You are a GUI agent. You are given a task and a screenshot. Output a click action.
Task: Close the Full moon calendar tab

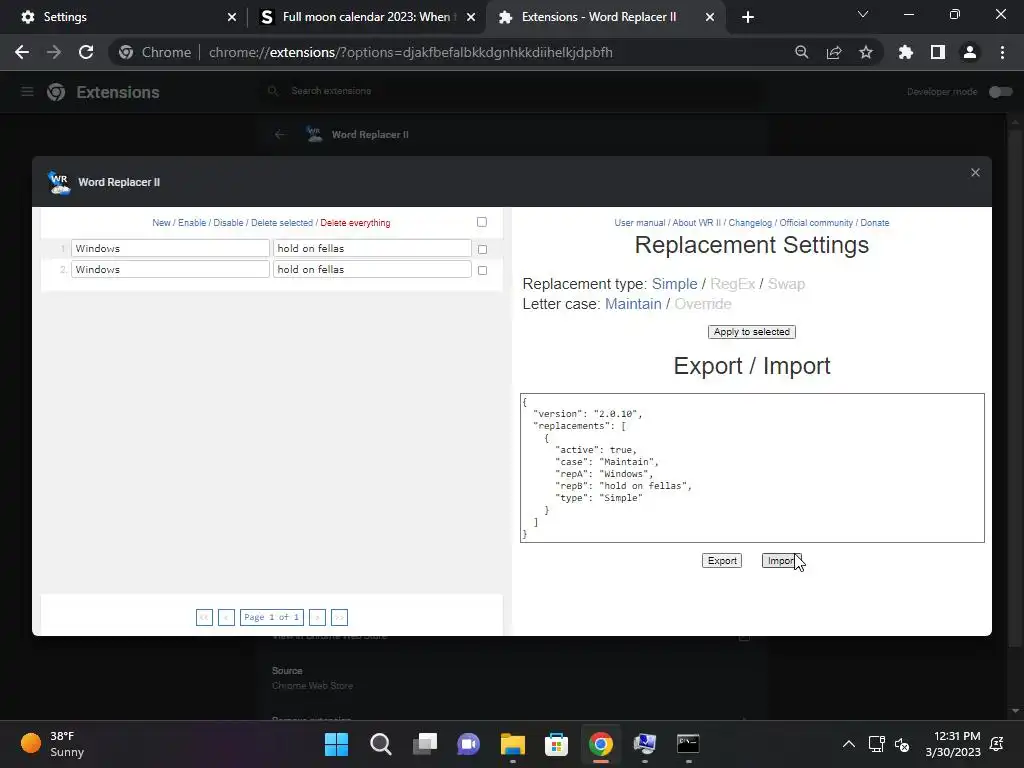tap(471, 17)
